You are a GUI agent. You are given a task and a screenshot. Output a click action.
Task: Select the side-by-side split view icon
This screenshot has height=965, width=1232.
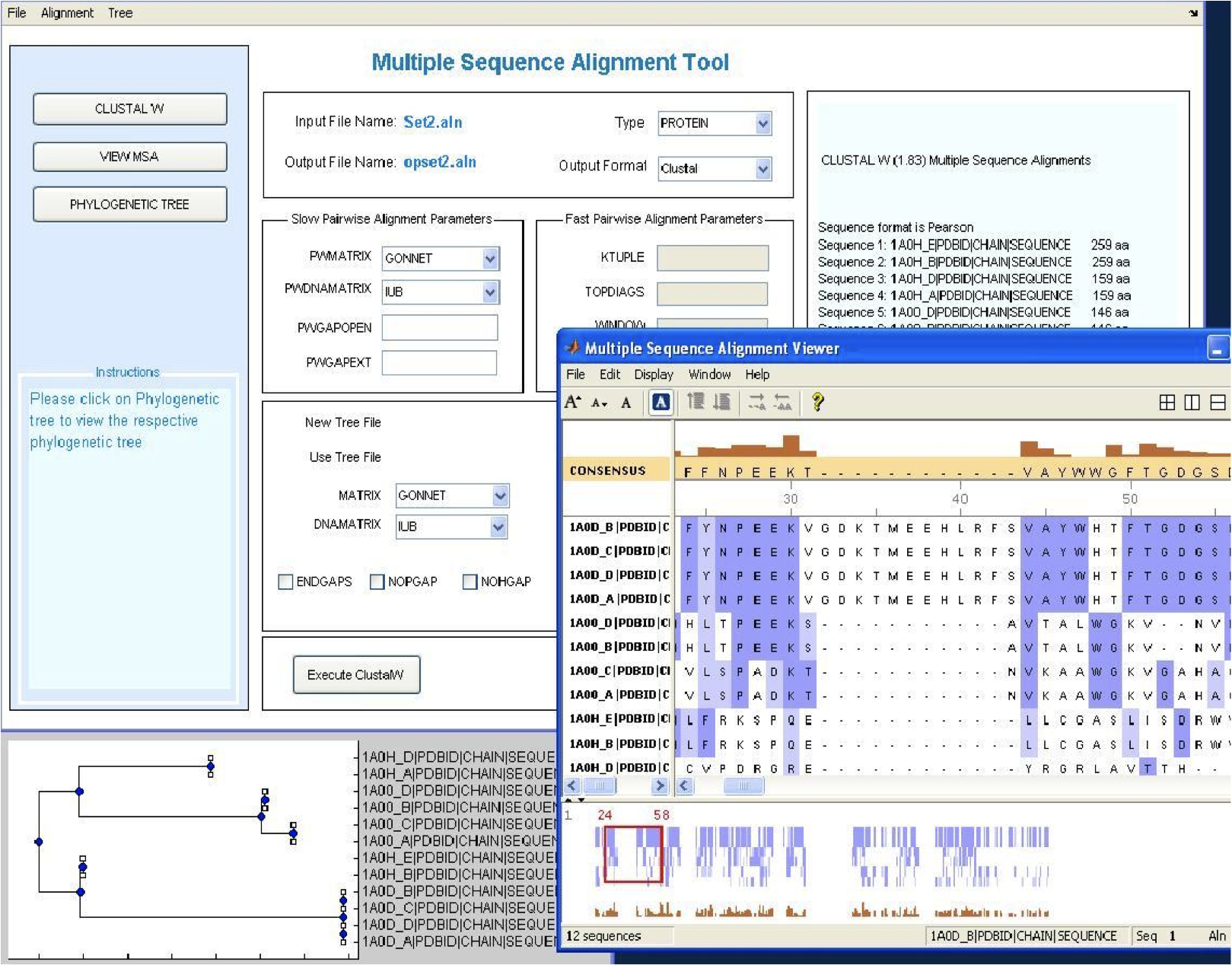[1192, 402]
